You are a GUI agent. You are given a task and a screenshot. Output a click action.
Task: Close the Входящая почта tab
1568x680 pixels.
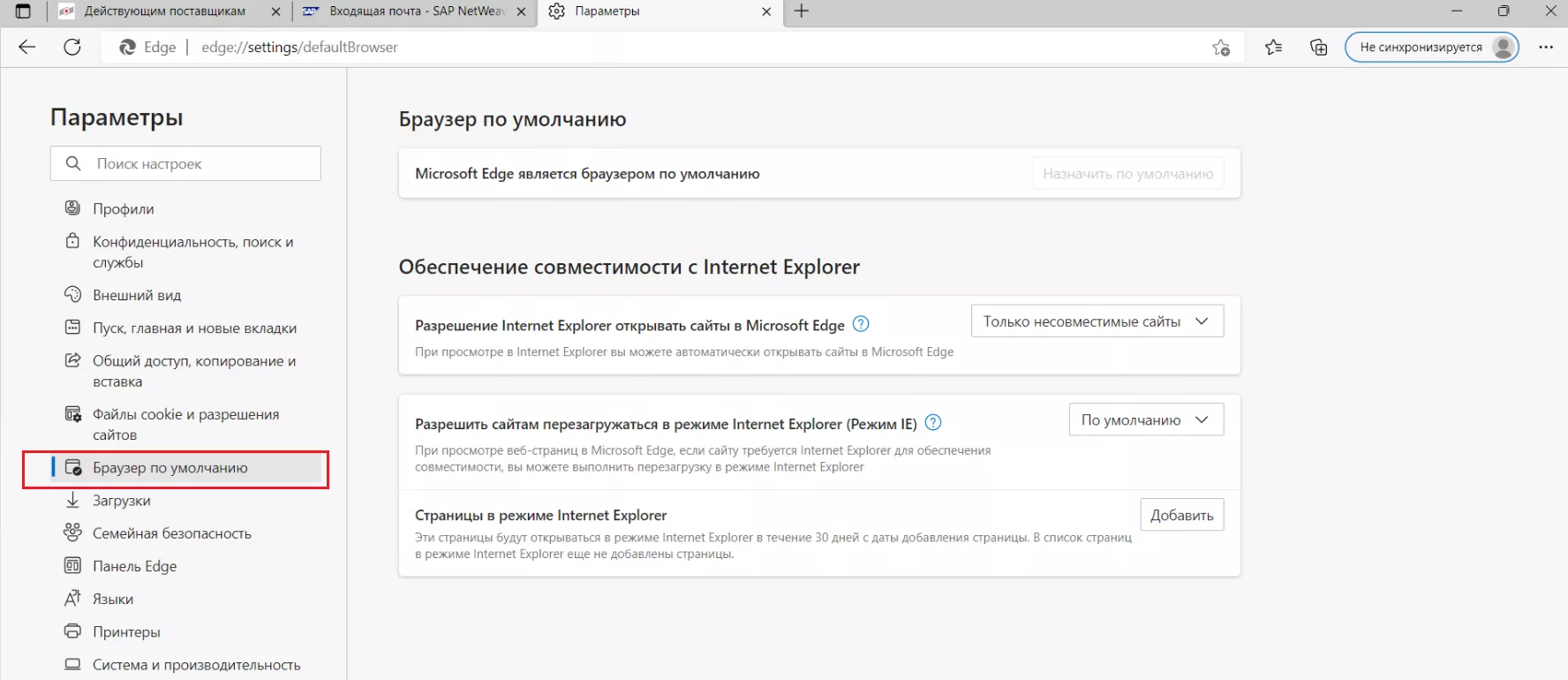point(521,12)
